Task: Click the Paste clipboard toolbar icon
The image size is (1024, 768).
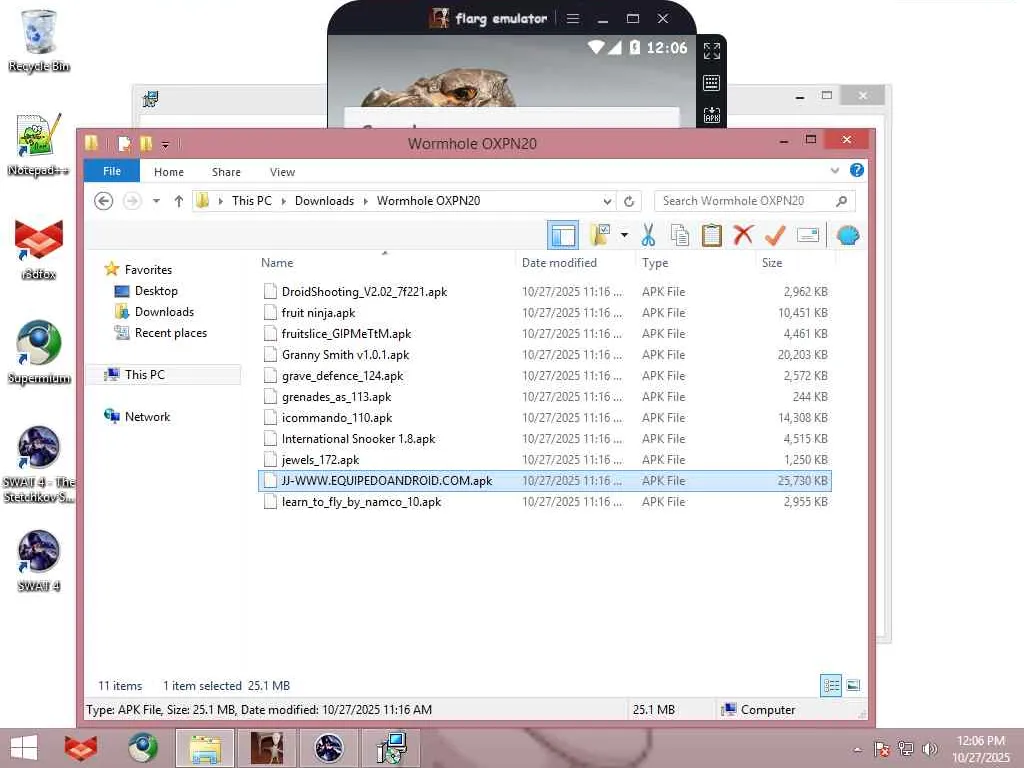Action: (711, 235)
